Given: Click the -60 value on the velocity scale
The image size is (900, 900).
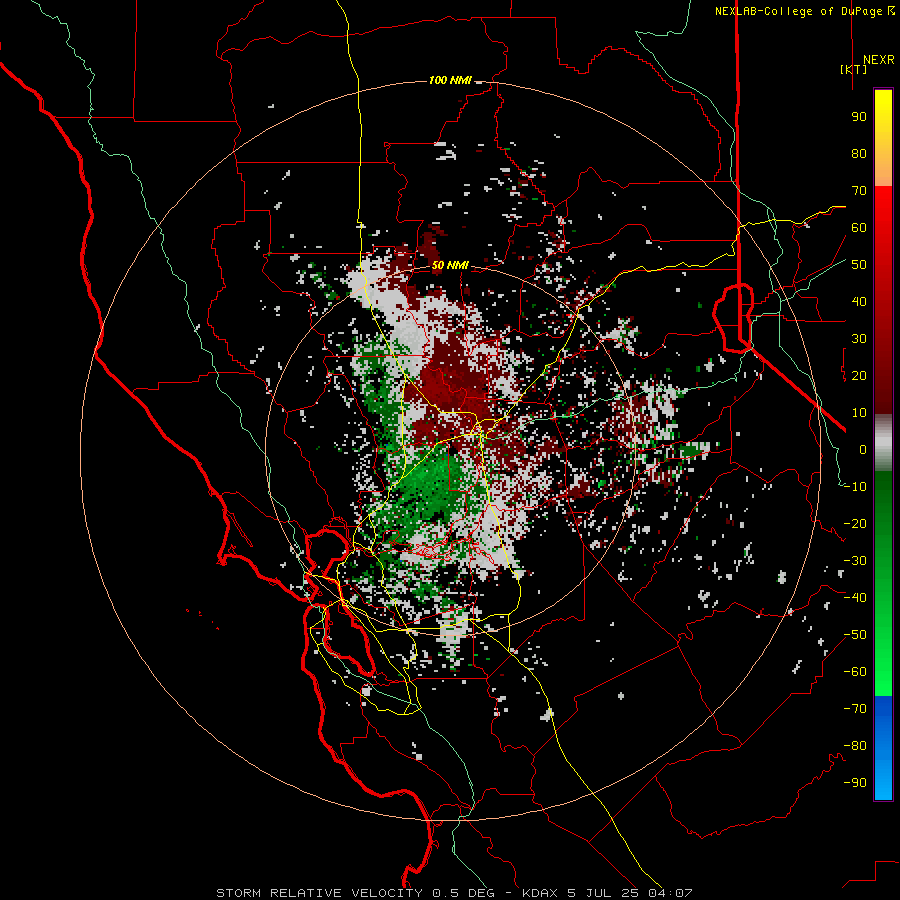Looking at the screenshot, I should pyautogui.click(x=855, y=672).
